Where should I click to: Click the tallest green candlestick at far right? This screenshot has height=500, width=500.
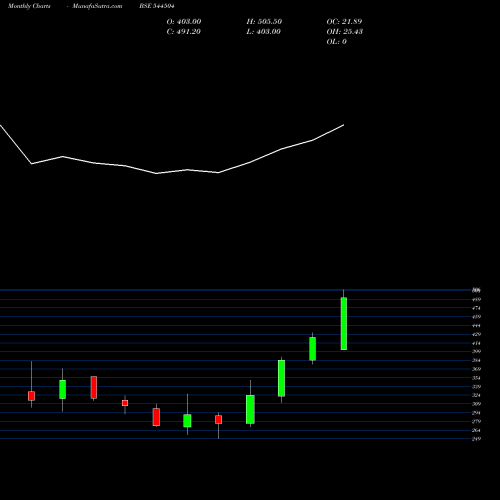coord(344,323)
